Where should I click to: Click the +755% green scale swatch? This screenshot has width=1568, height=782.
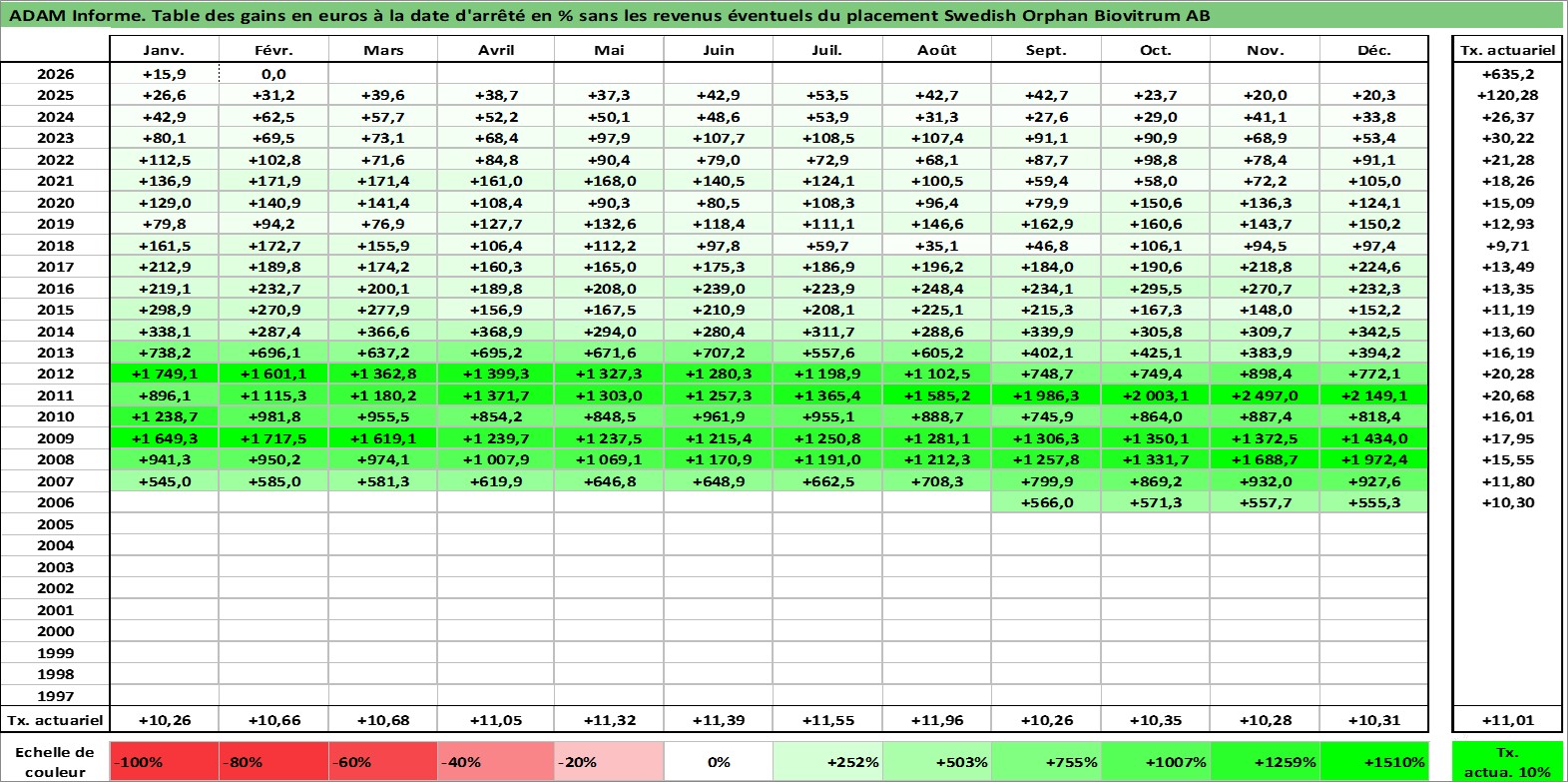coord(1046,761)
